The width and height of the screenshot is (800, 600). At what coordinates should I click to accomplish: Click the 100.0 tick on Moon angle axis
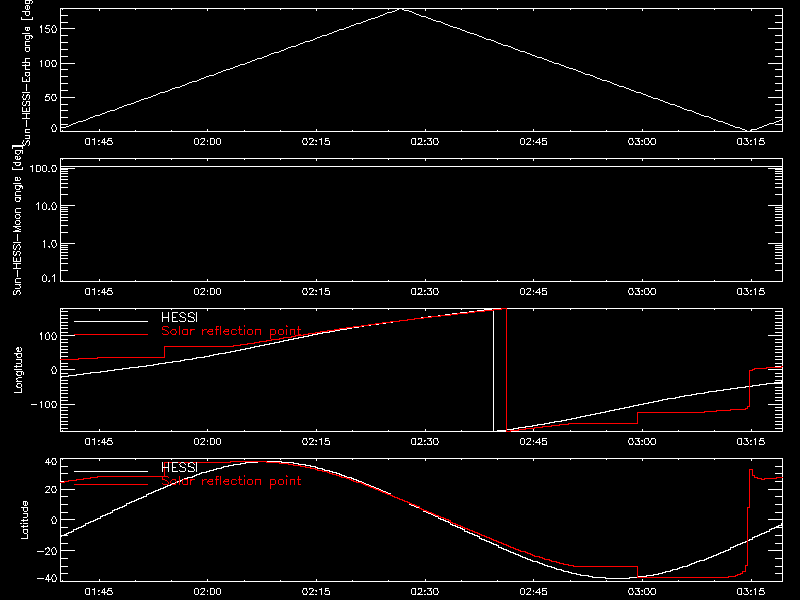tap(43, 168)
